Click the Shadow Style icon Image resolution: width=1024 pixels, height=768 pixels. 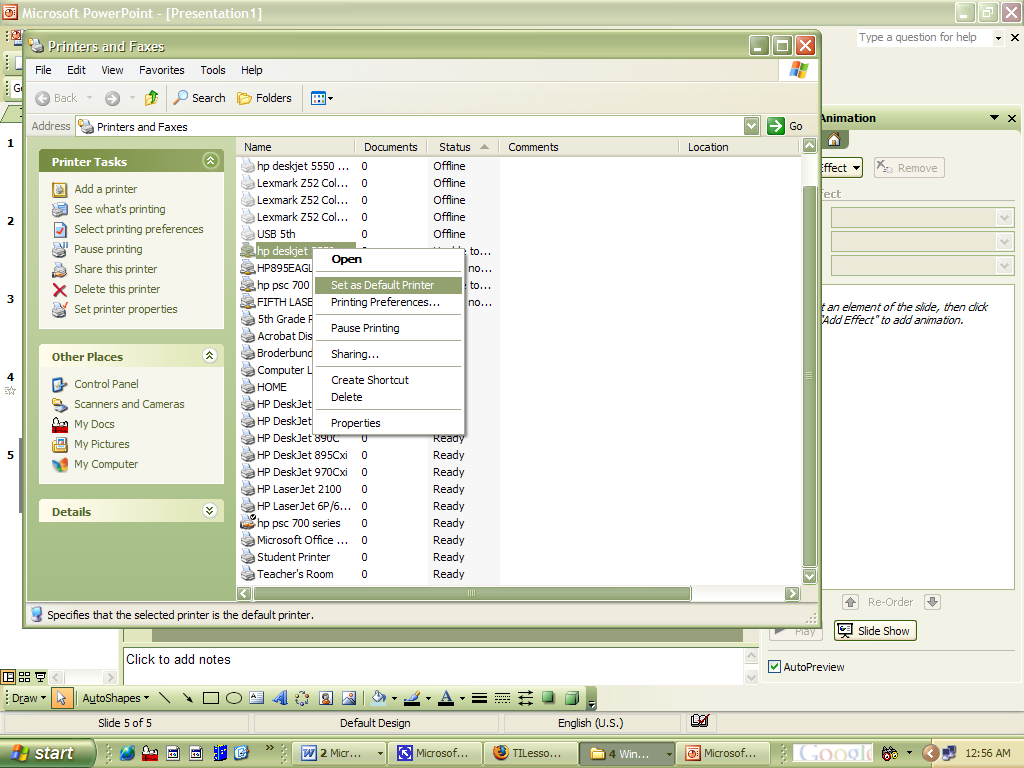pyautogui.click(x=549, y=698)
